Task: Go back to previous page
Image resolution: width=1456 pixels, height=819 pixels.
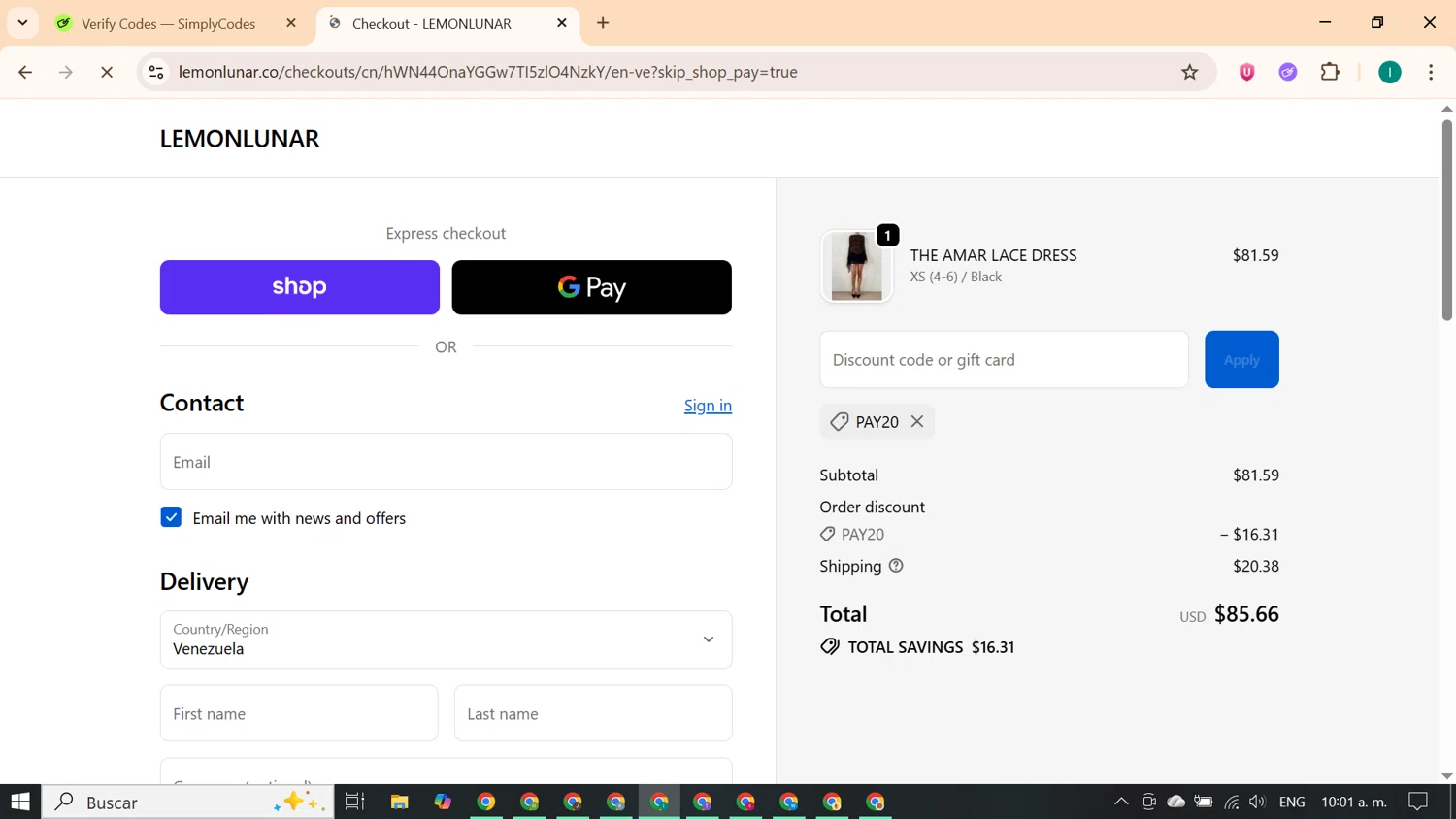Action: tap(25, 72)
